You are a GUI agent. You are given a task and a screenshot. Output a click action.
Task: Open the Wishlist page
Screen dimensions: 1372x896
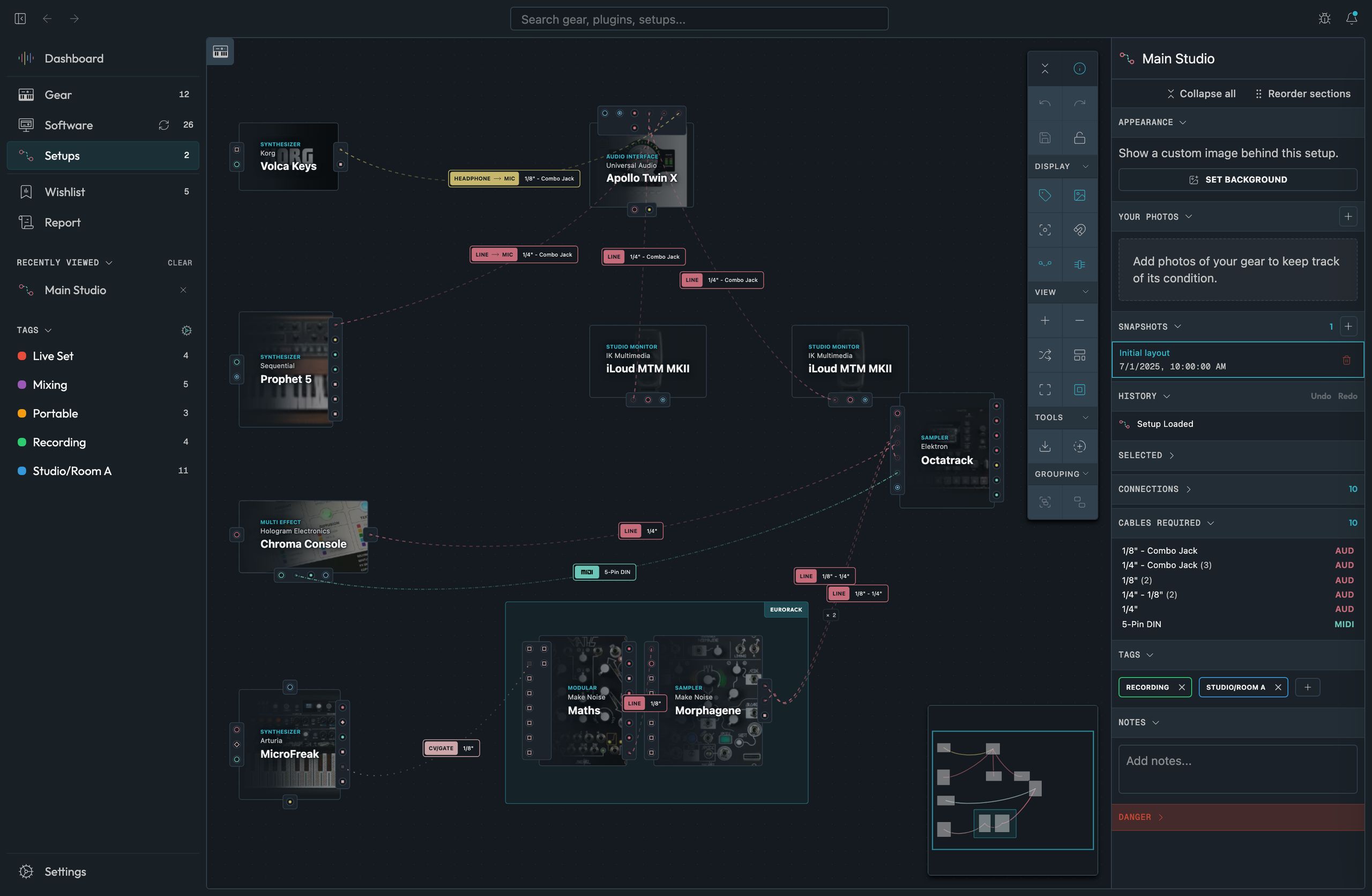[102, 192]
